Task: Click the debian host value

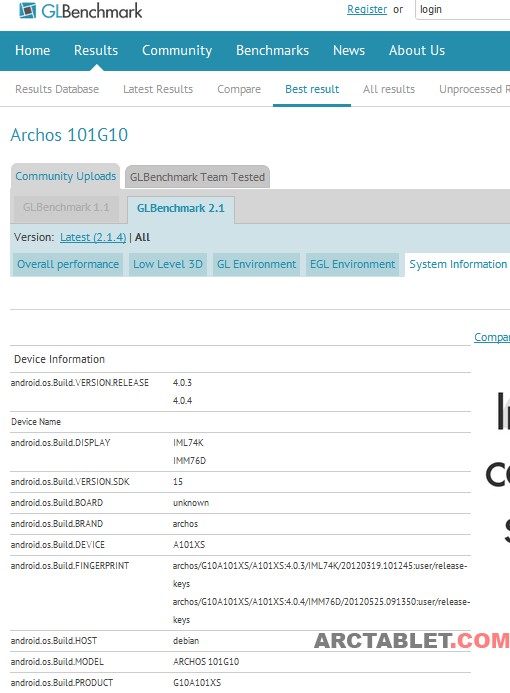Action: tap(186, 641)
